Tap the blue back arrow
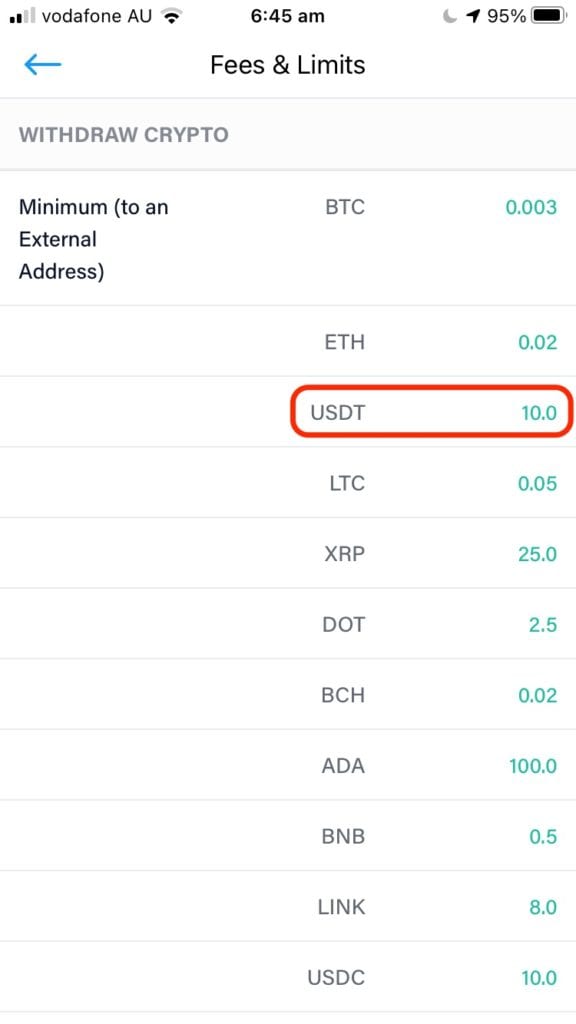This screenshot has width=576, height=1024. point(41,64)
